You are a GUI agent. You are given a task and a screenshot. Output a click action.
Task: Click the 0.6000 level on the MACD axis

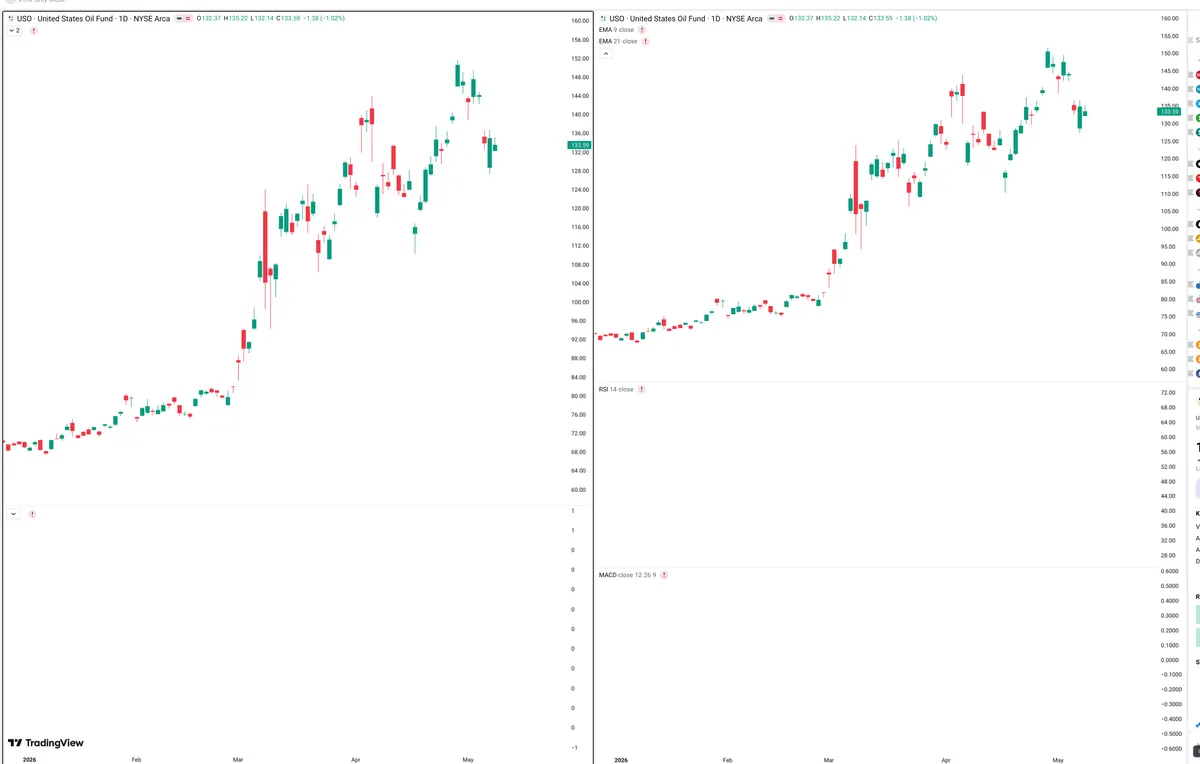tap(1170, 571)
